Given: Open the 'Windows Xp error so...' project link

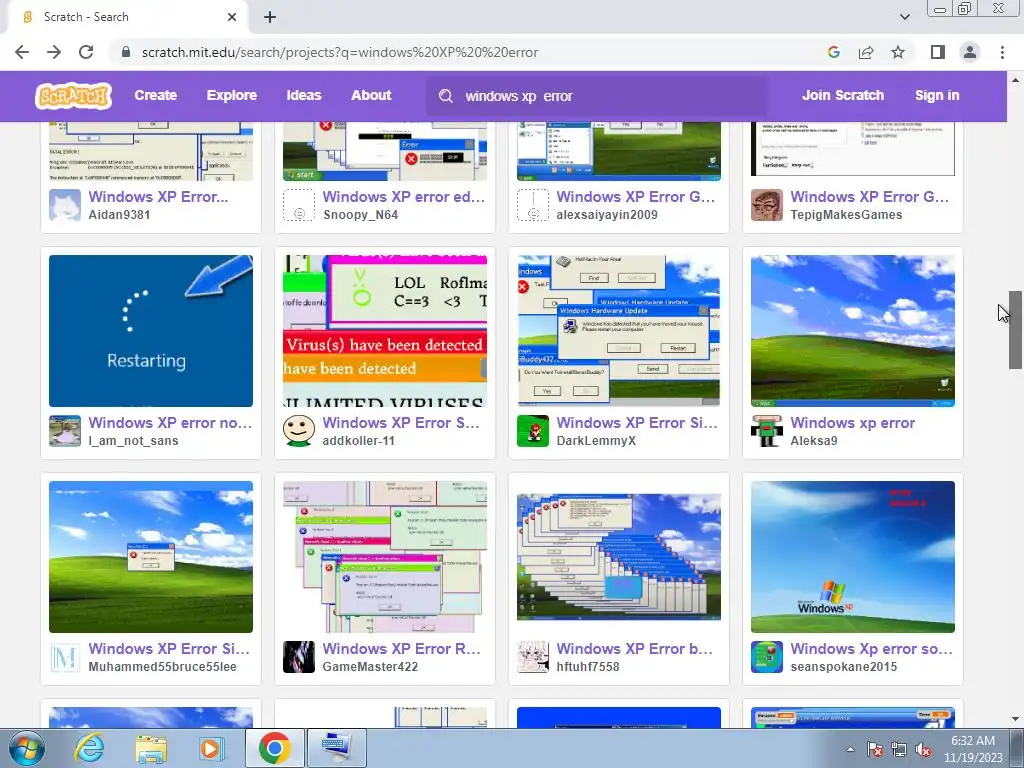Looking at the screenshot, I should pos(871,648).
